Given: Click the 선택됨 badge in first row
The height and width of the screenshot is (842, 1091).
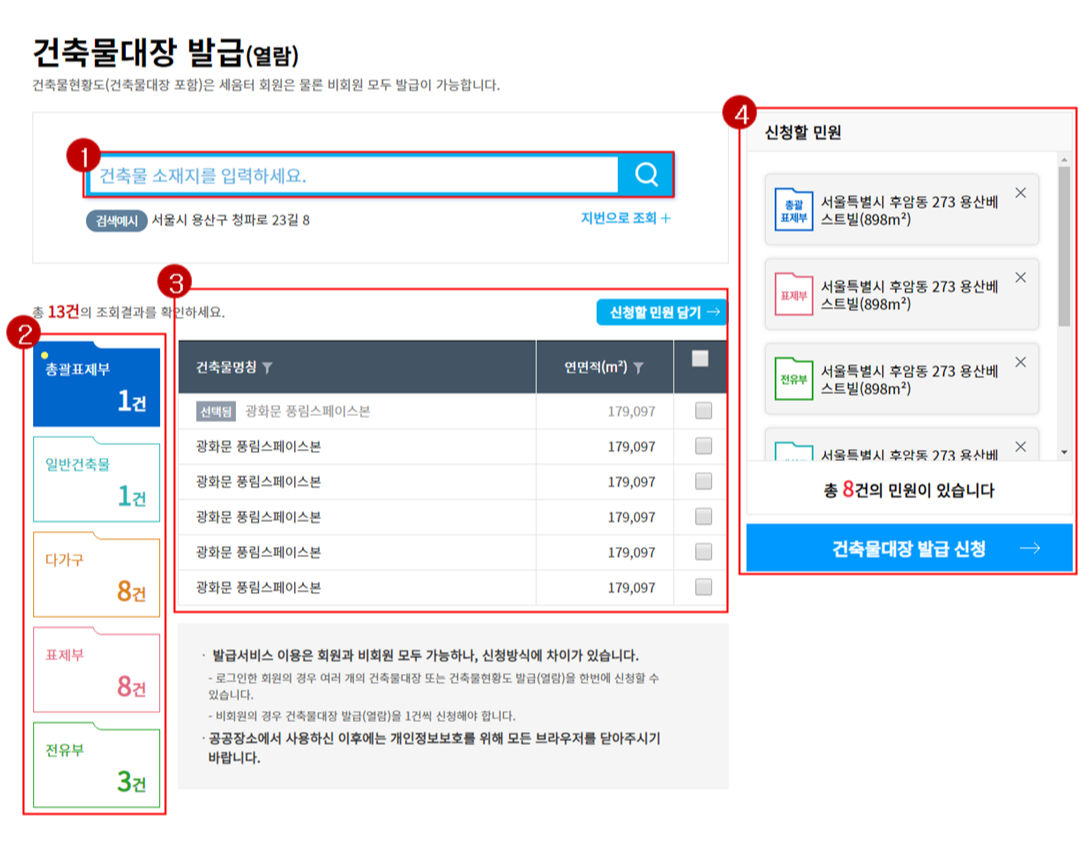Looking at the screenshot, I should (x=216, y=411).
